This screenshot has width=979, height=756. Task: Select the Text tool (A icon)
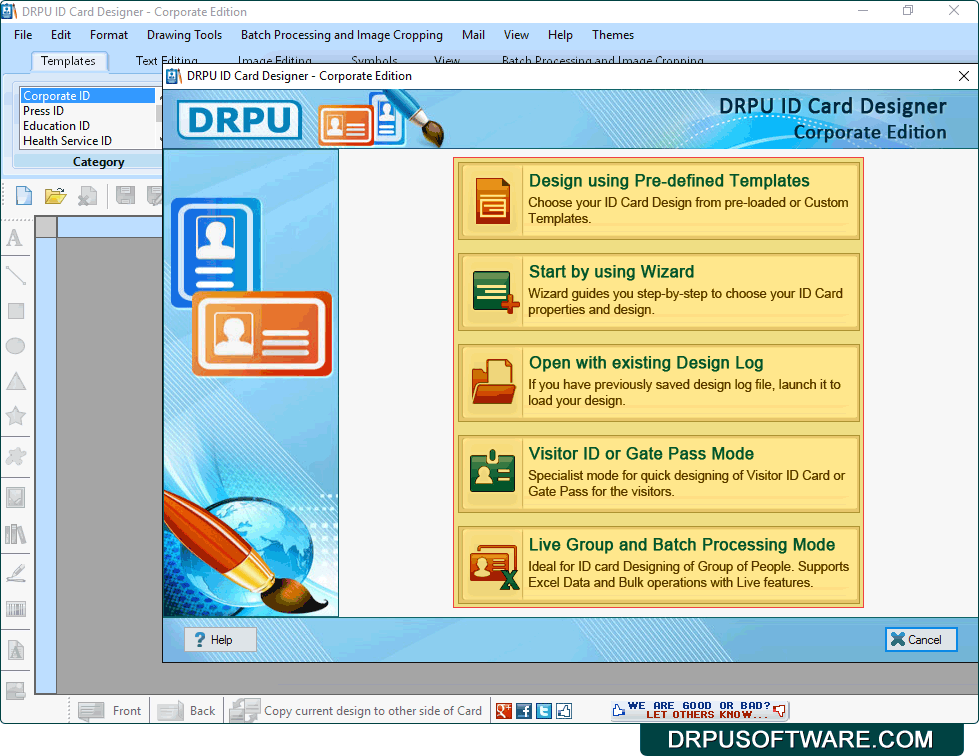click(x=15, y=238)
